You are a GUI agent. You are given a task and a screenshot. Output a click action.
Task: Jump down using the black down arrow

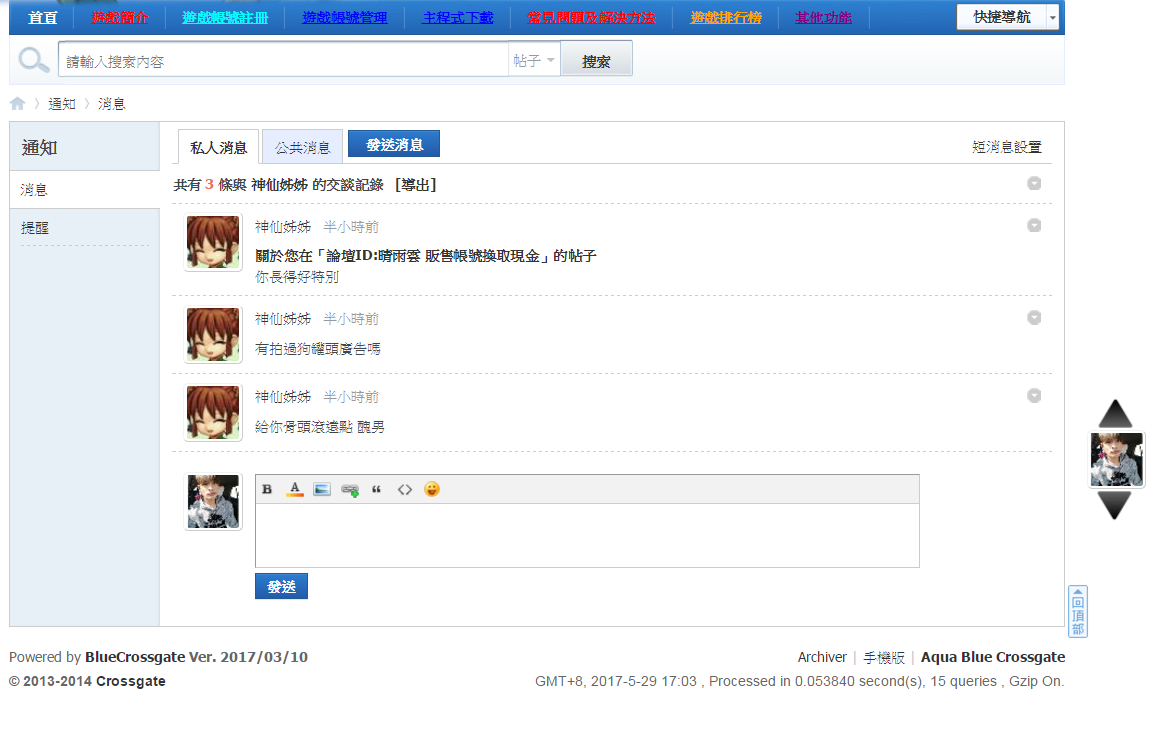pos(1115,506)
